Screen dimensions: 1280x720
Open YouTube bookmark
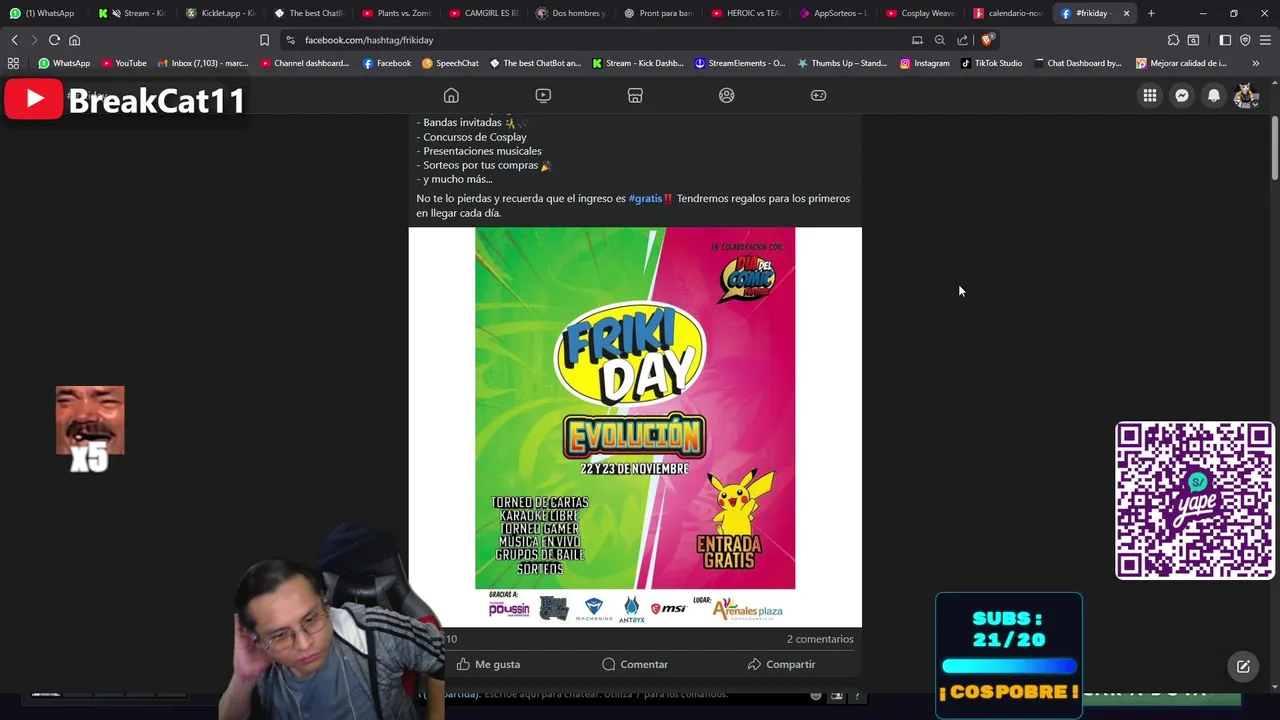coord(124,63)
